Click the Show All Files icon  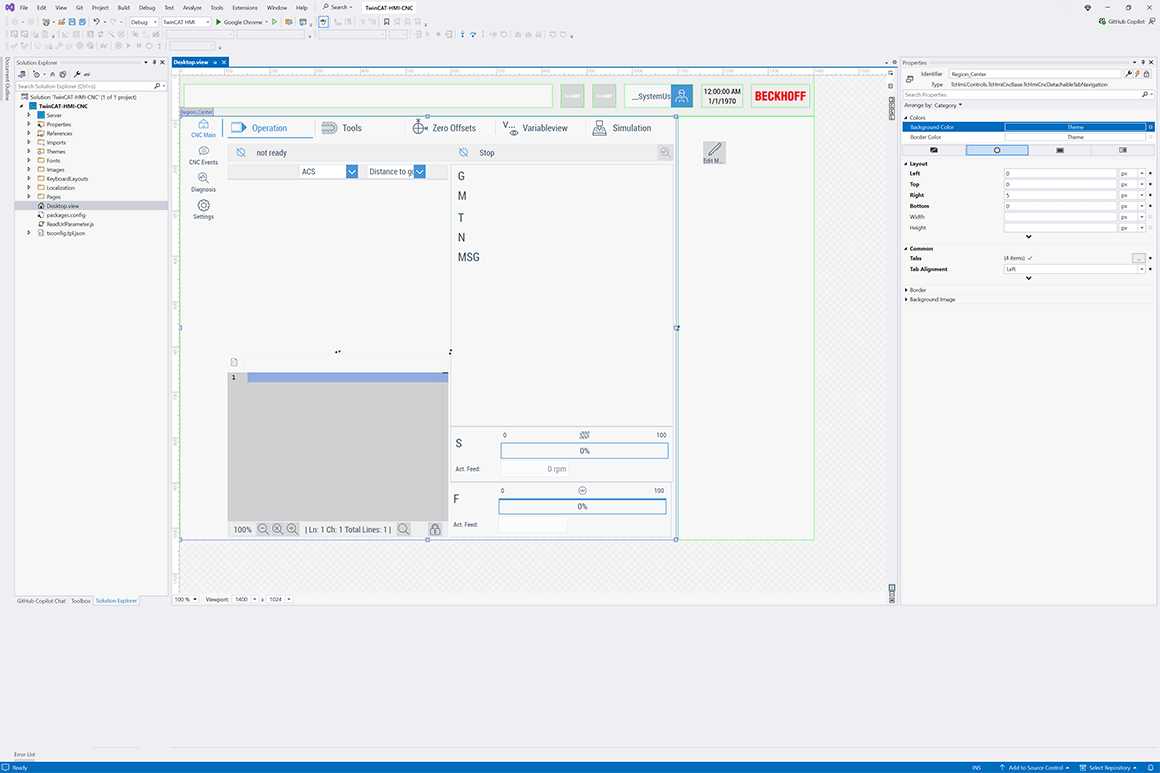point(63,74)
